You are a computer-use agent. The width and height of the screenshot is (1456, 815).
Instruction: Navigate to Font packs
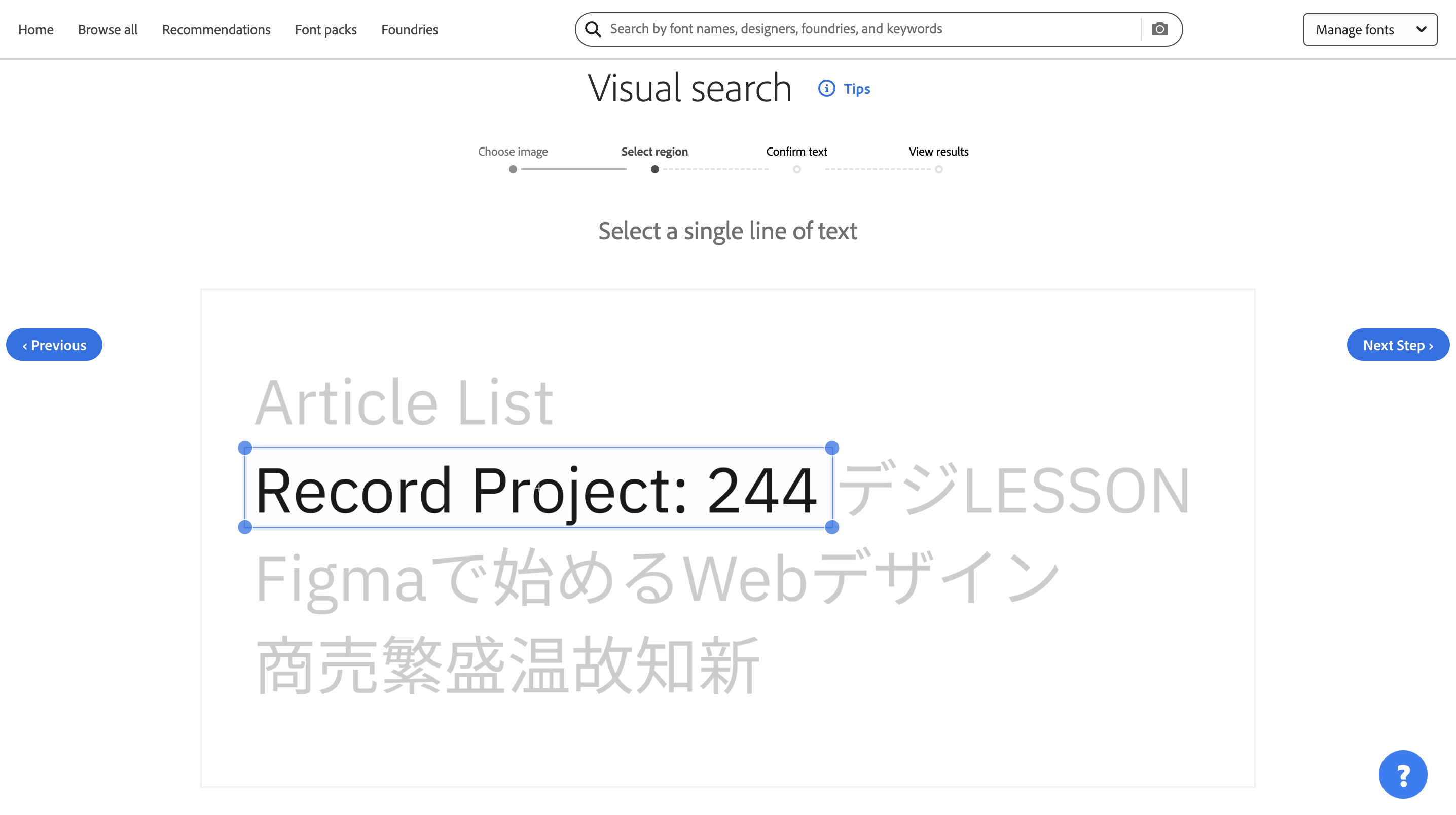pos(325,29)
